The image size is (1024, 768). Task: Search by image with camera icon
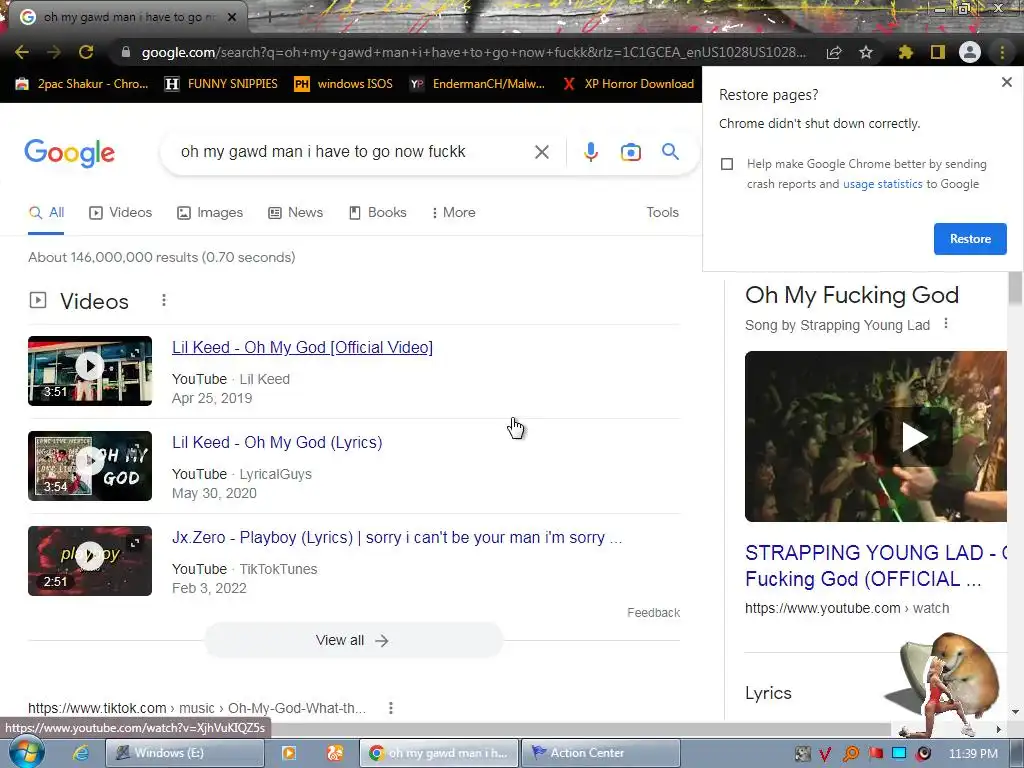click(x=630, y=152)
